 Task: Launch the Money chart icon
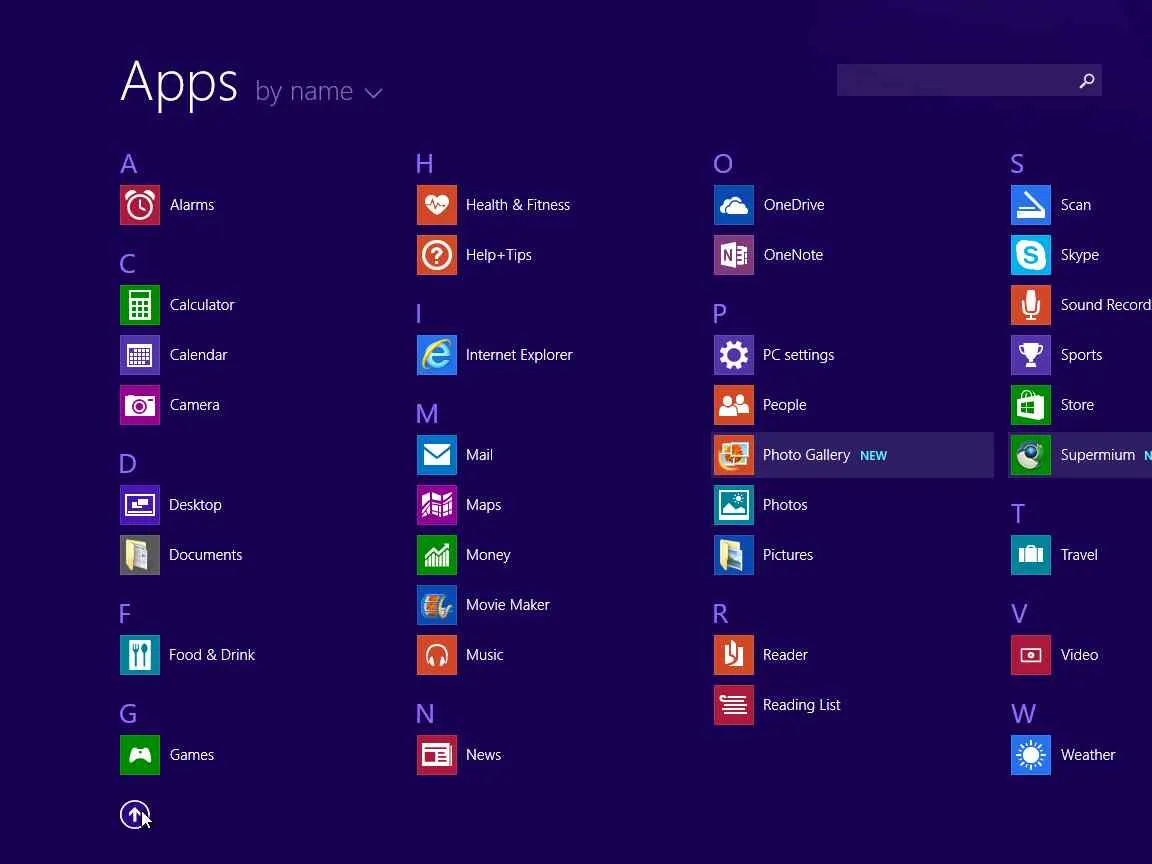coord(436,555)
